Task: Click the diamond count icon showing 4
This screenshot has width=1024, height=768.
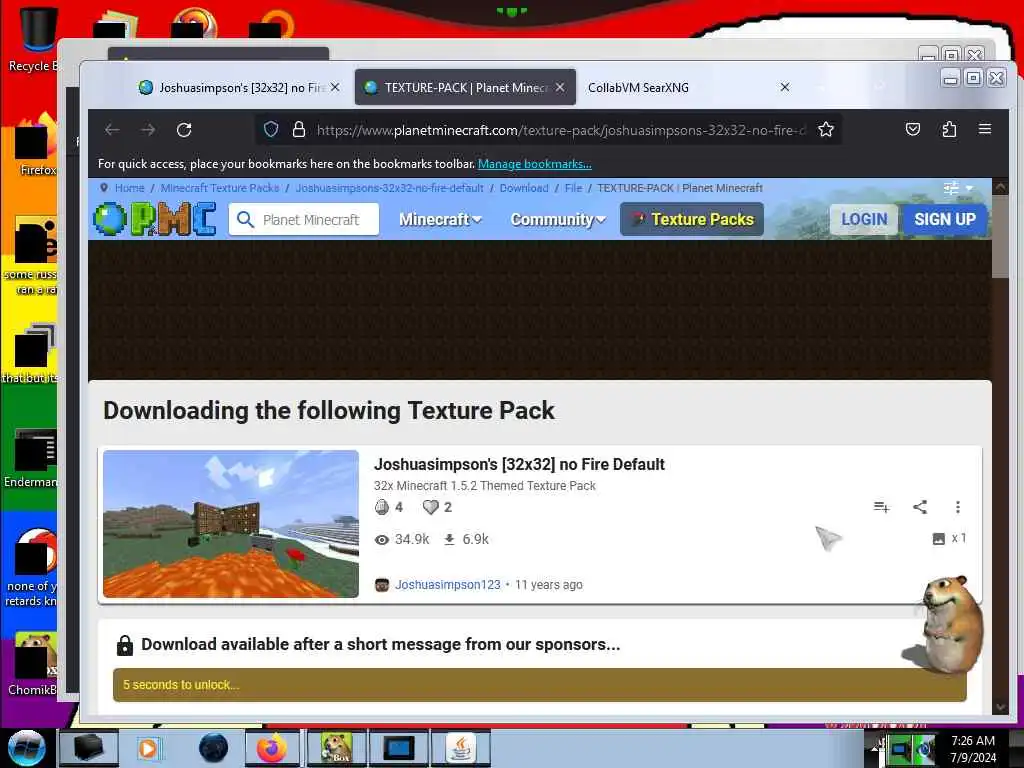Action: [x=382, y=507]
